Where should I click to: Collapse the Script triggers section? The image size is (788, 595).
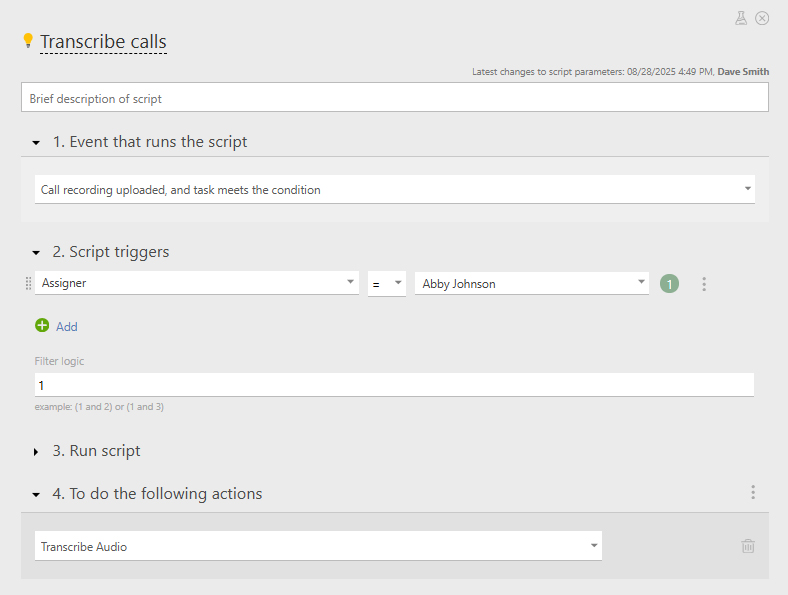36,253
